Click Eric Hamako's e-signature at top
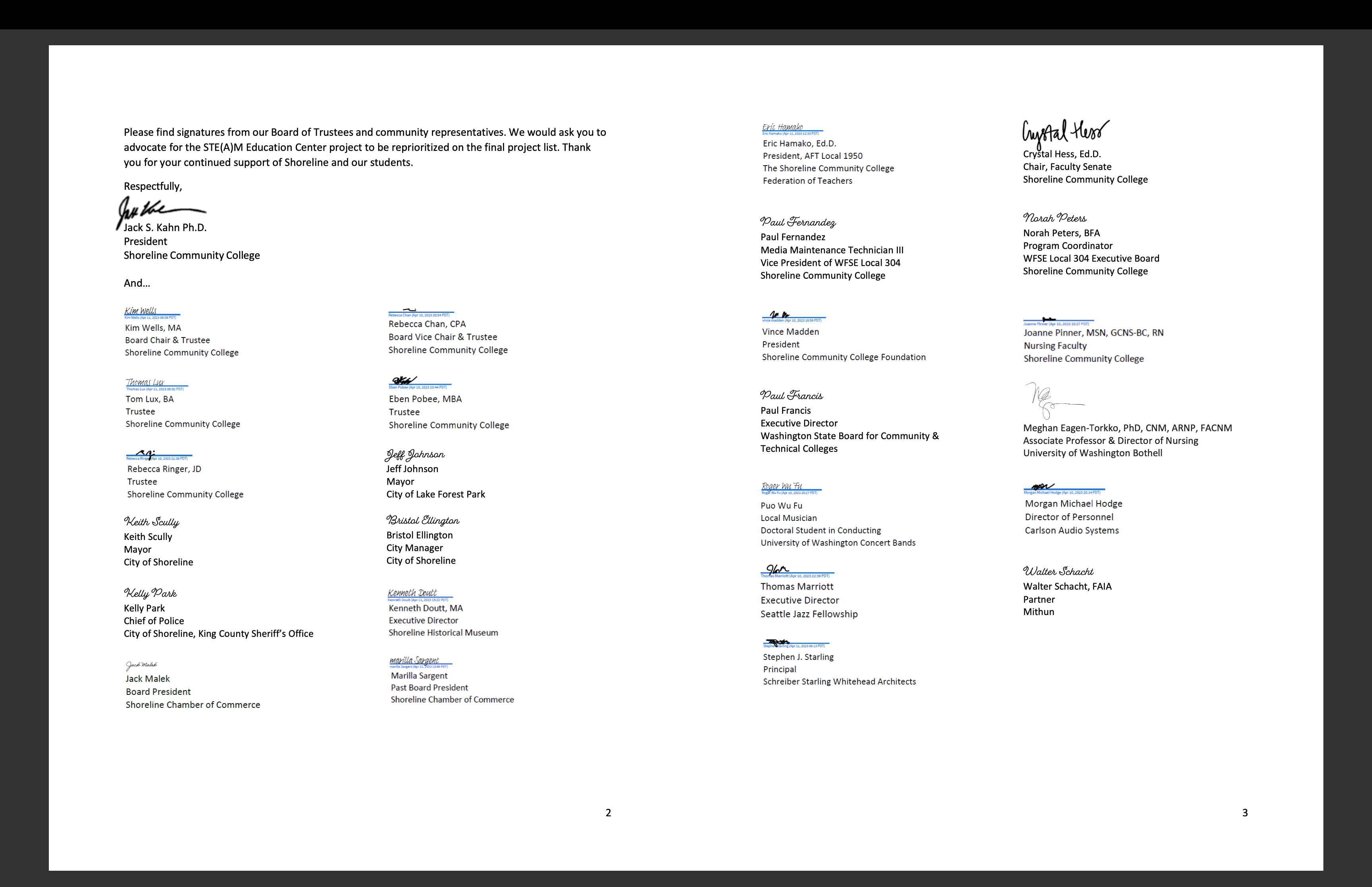Screen dimensions: 1372x887 pyautogui.click(x=782, y=127)
